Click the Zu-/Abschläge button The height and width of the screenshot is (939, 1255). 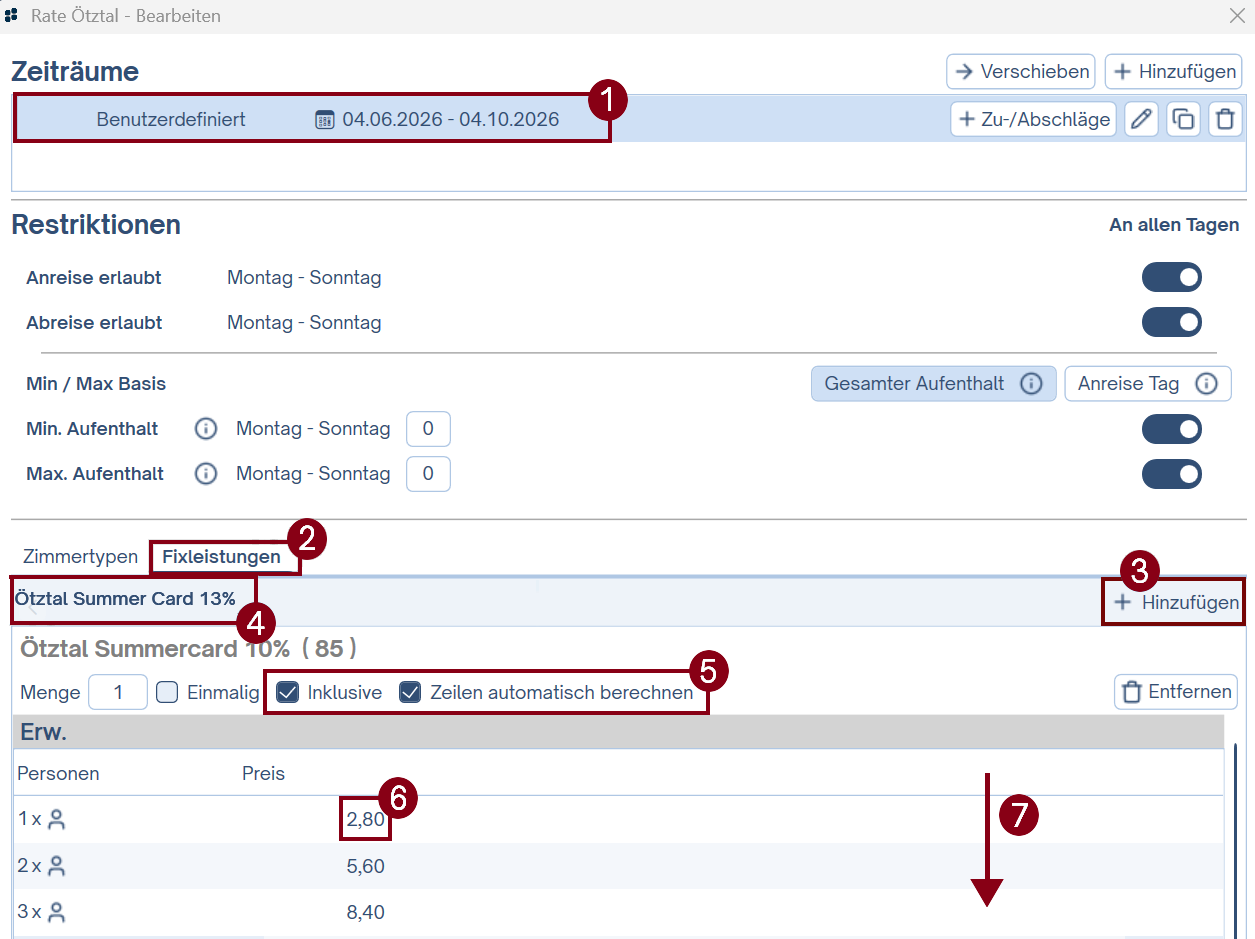(x=1033, y=120)
